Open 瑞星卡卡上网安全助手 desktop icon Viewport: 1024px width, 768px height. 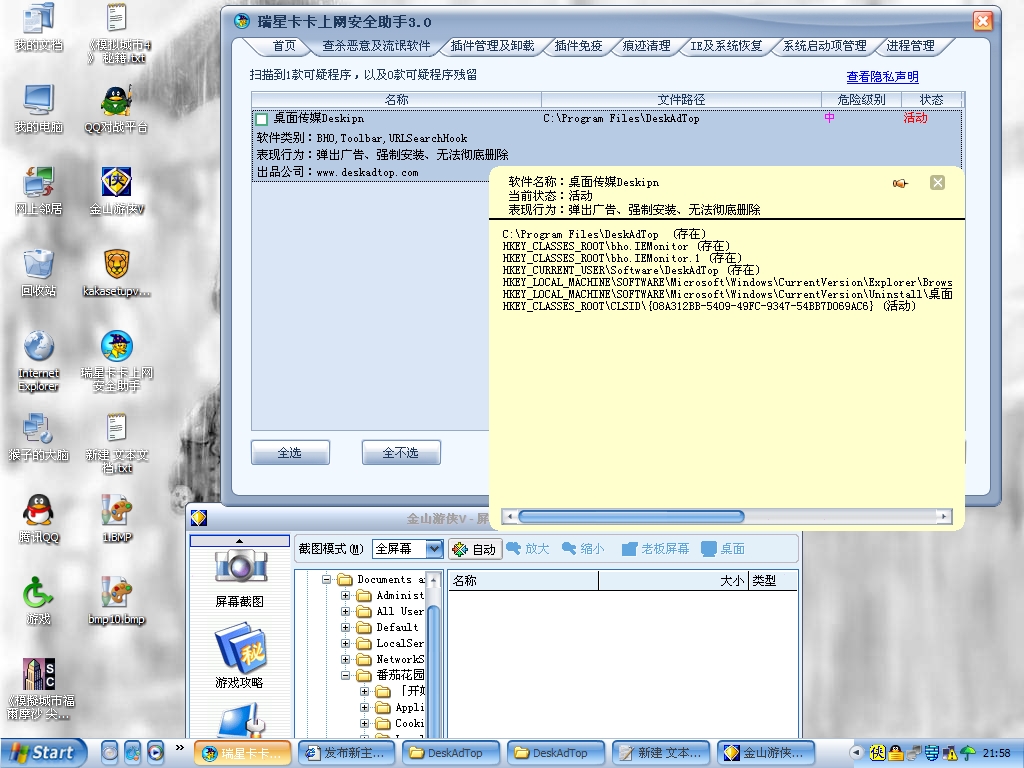(116, 360)
